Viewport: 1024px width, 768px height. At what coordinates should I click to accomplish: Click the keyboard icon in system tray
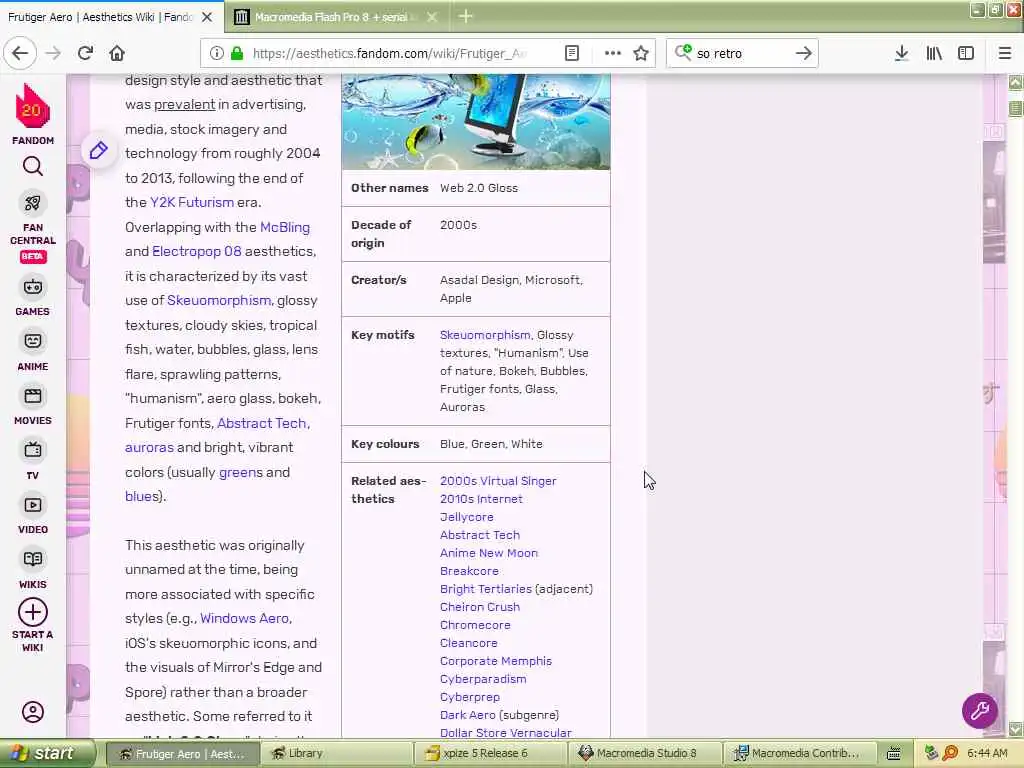coord(893,754)
